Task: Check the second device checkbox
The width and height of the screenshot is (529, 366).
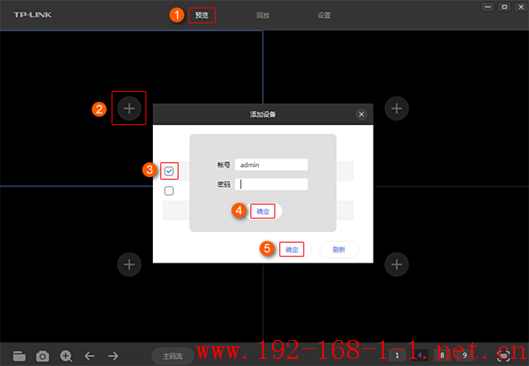Action: click(x=169, y=191)
